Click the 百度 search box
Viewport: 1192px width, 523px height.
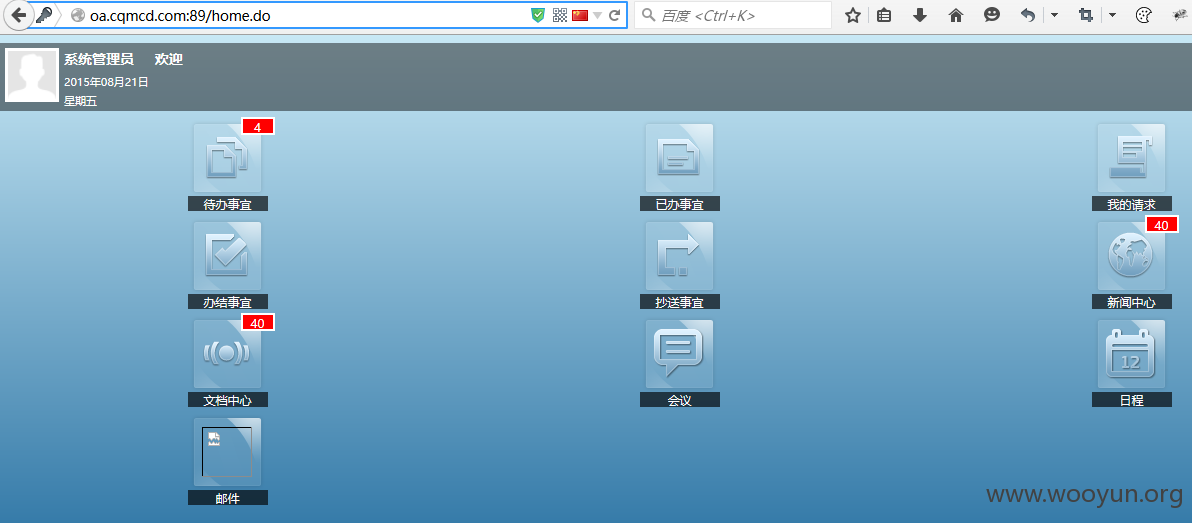734,15
